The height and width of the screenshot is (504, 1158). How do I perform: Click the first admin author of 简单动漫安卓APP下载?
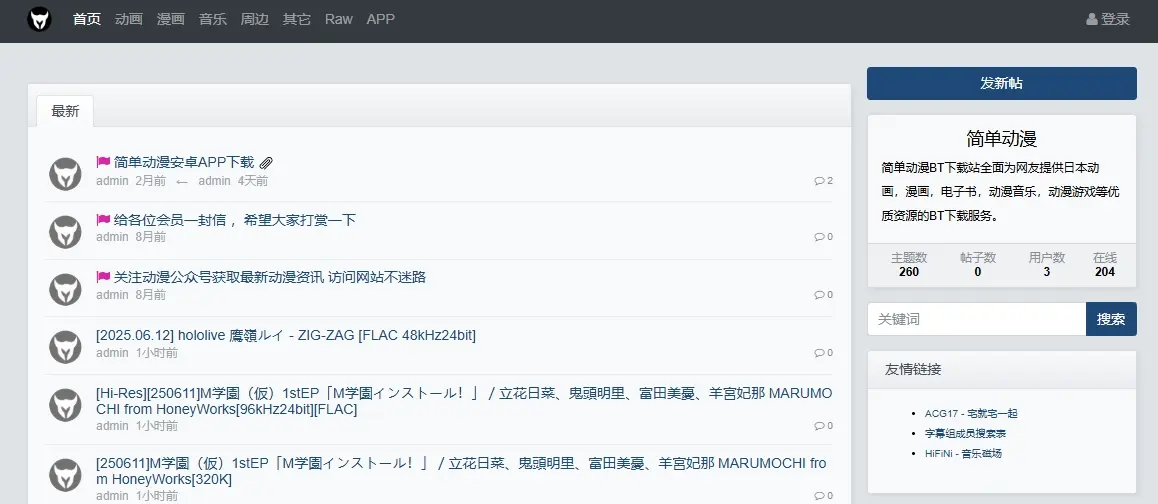click(x=112, y=181)
